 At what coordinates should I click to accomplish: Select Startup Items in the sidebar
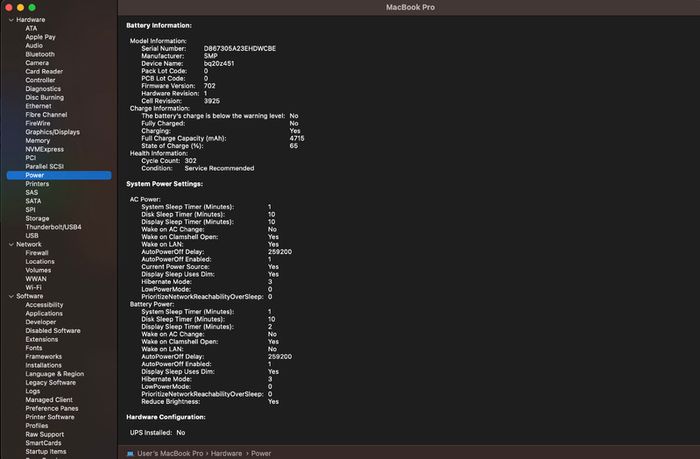pyautogui.click(x=46, y=451)
